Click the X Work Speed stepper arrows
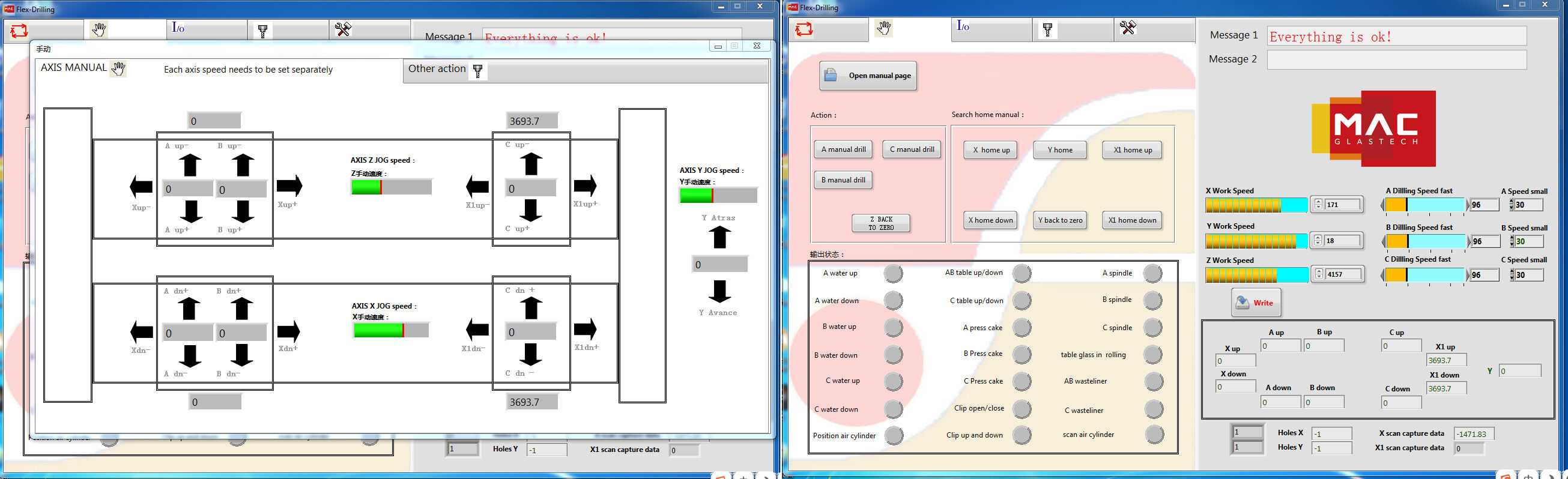Viewport: 1568px width, 479px height. (x=1318, y=205)
